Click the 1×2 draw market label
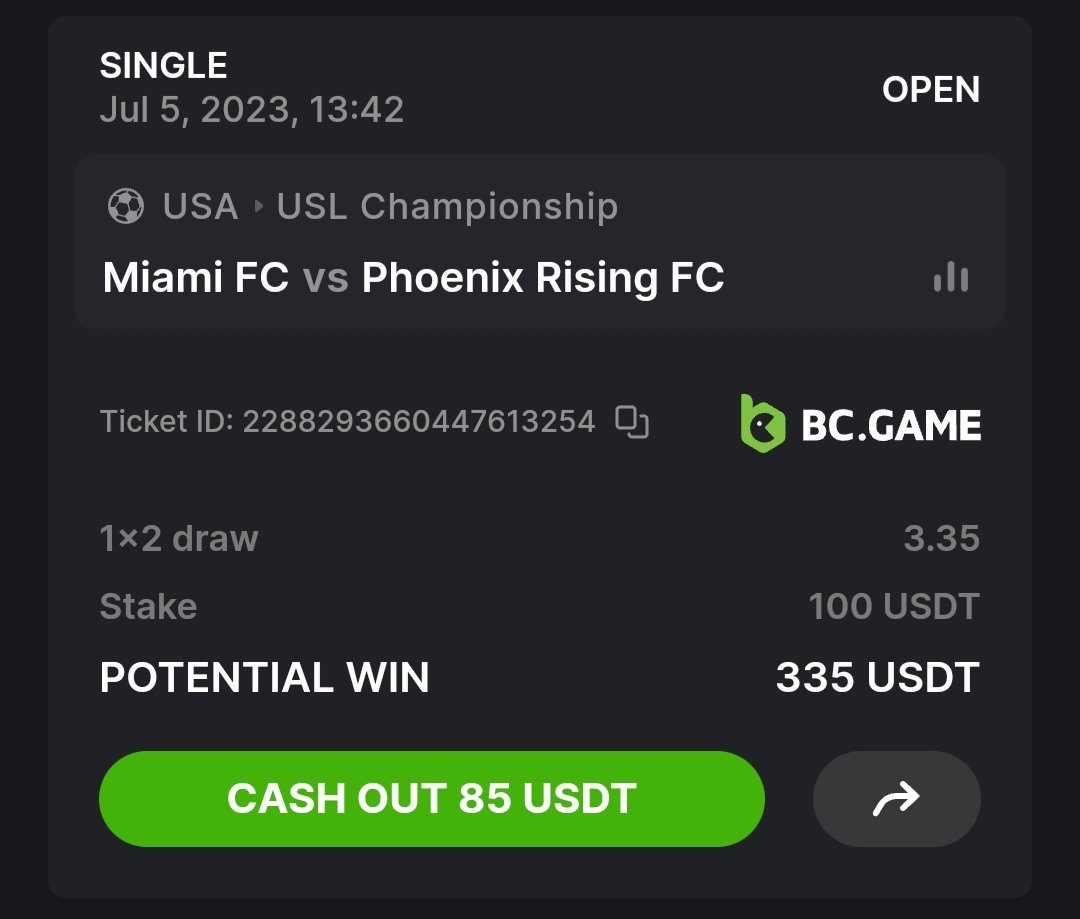This screenshot has width=1080, height=919. (179, 539)
